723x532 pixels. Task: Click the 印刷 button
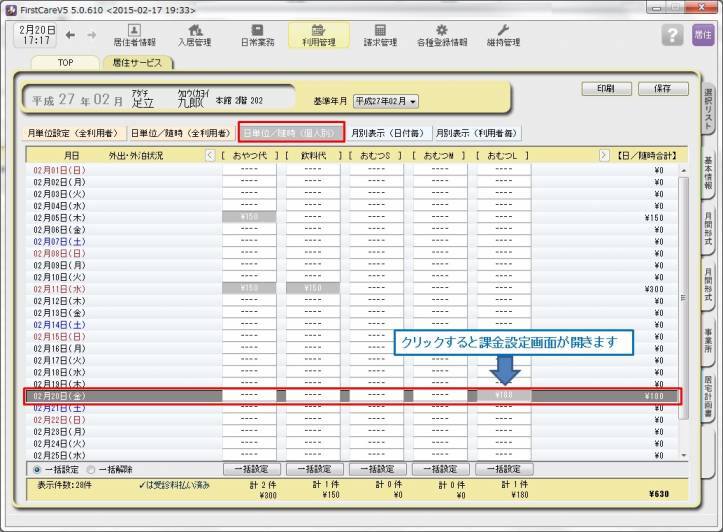[x=608, y=89]
